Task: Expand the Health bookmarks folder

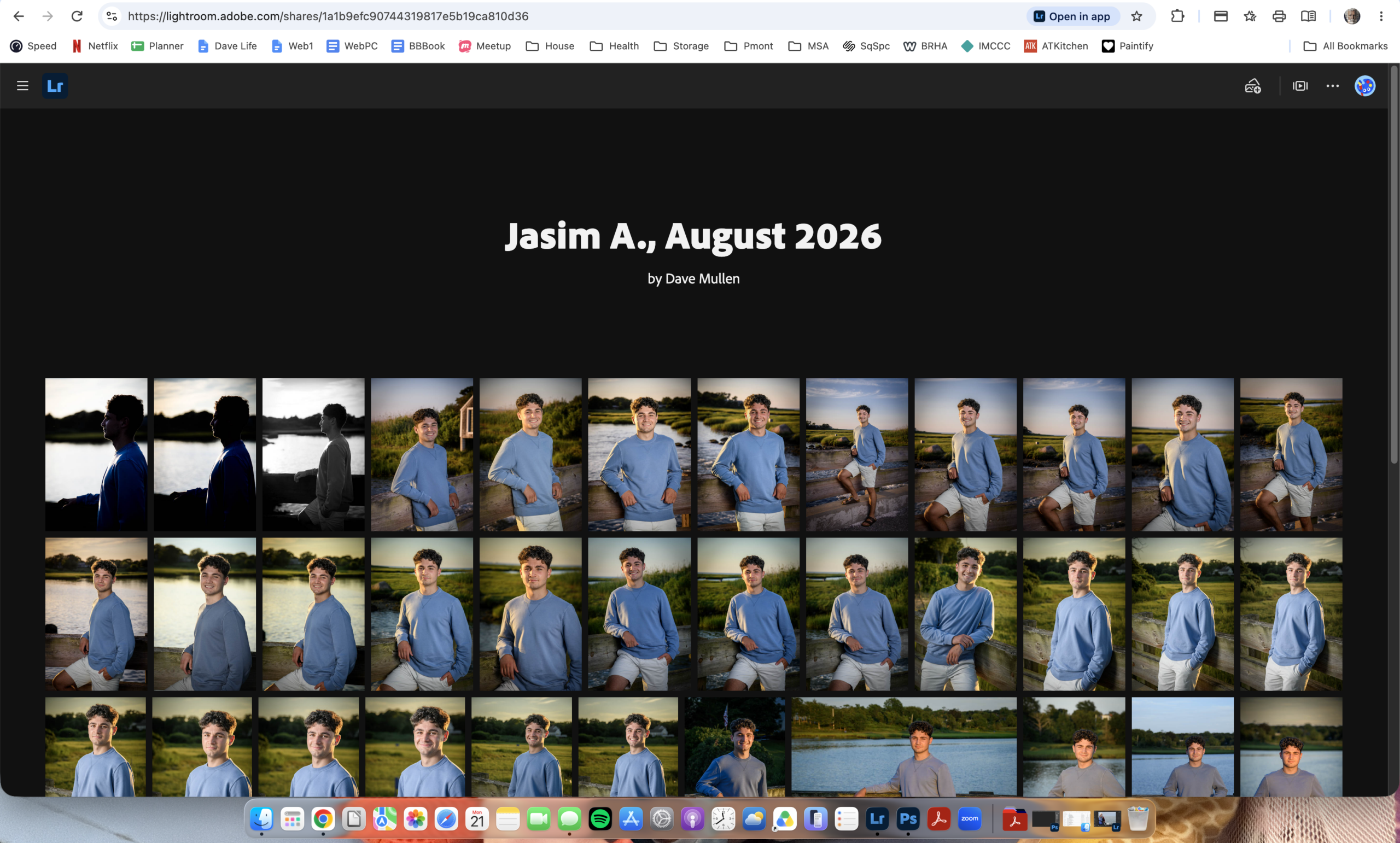Action: click(x=614, y=46)
